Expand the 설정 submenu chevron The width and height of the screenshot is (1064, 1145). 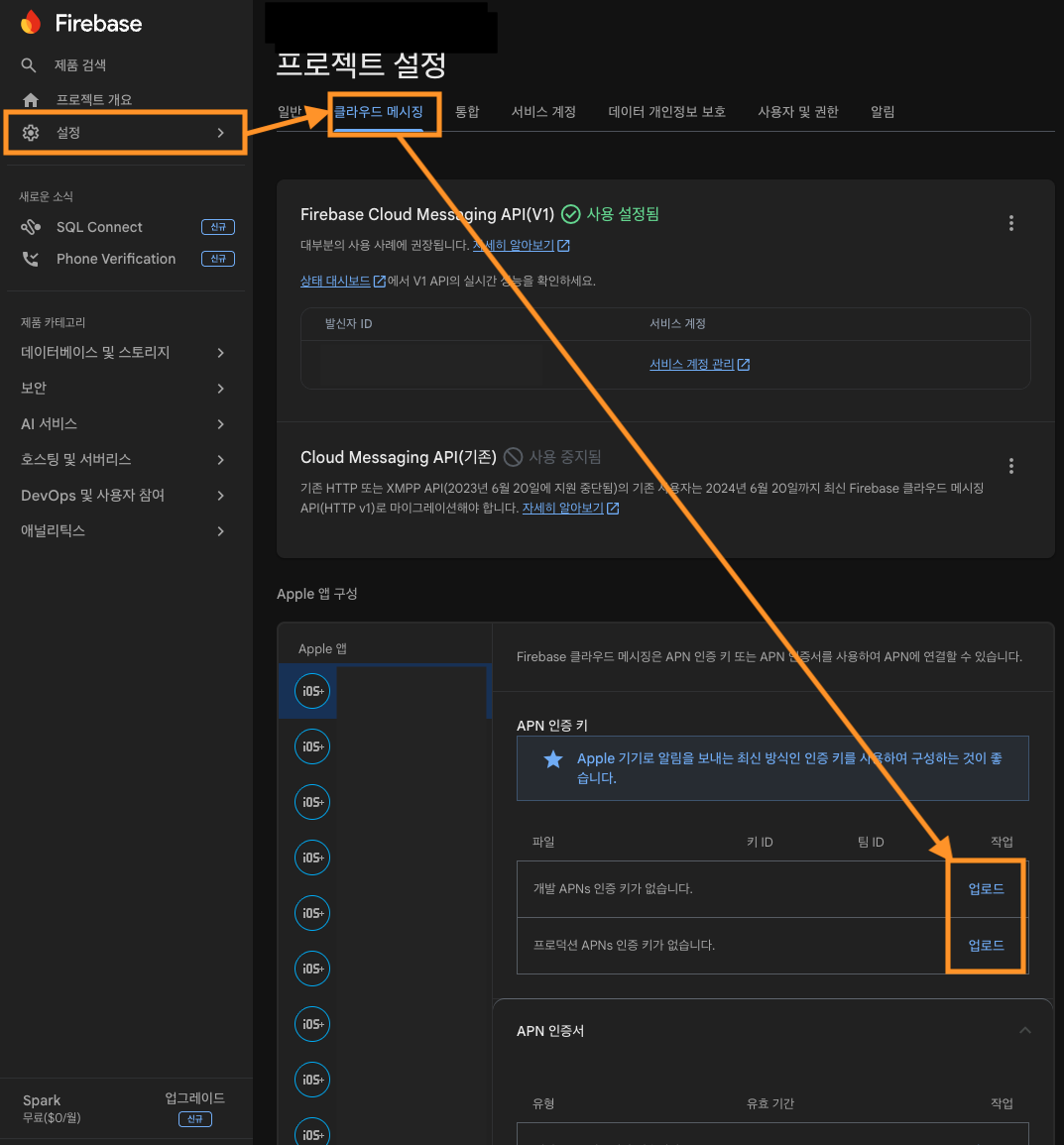tap(220, 133)
